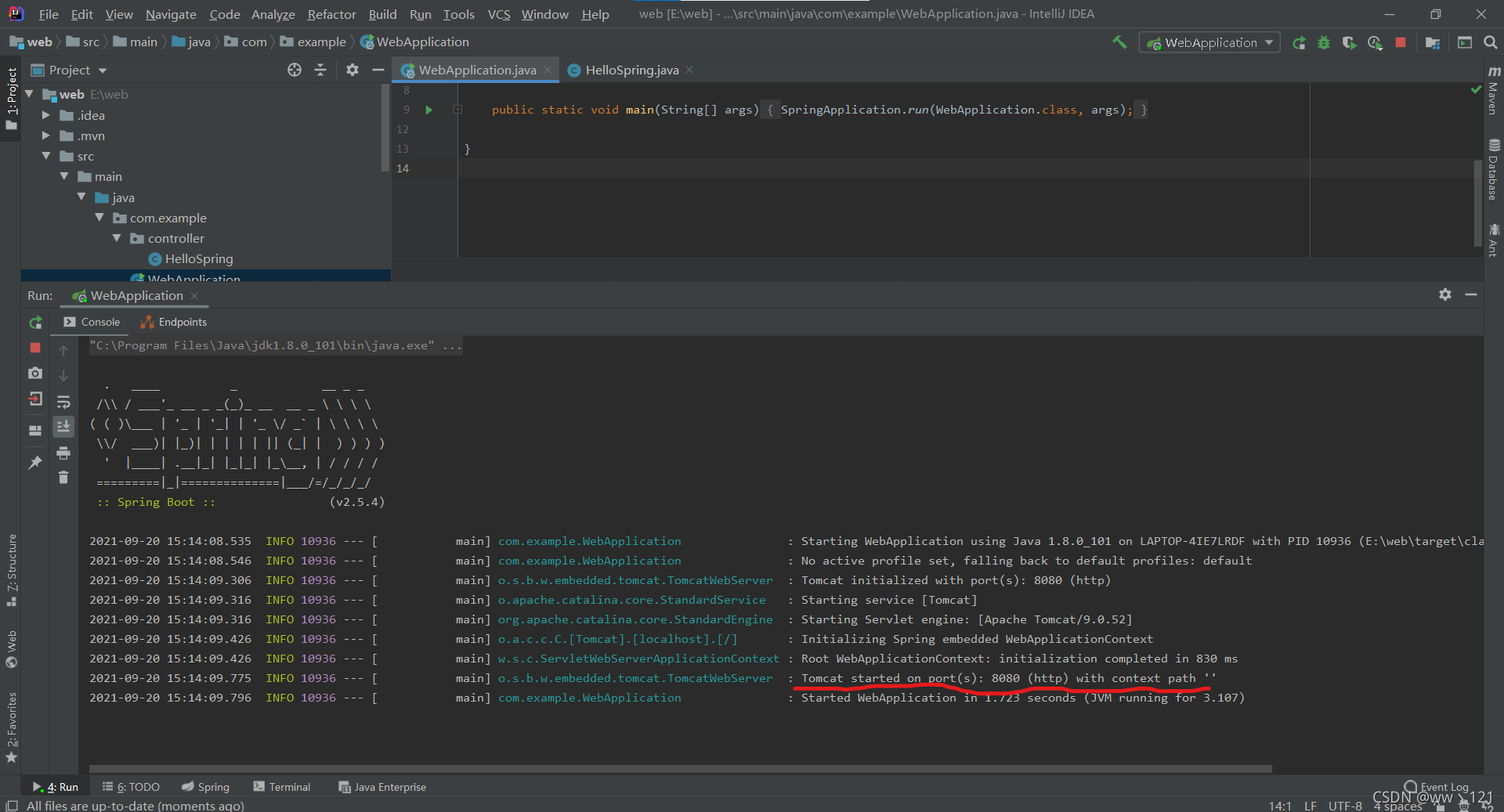The image size is (1504, 812).
Task: Open the Analyze menu
Action: (273, 14)
